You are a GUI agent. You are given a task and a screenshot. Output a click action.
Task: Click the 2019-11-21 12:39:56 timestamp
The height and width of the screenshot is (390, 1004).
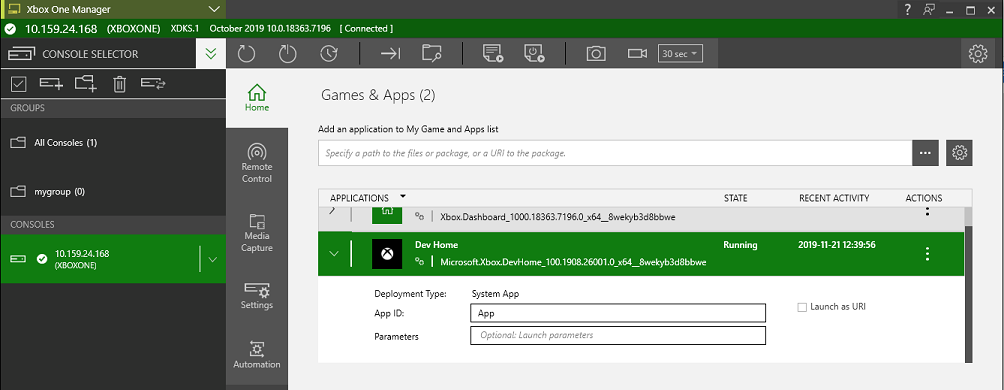(x=837, y=245)
